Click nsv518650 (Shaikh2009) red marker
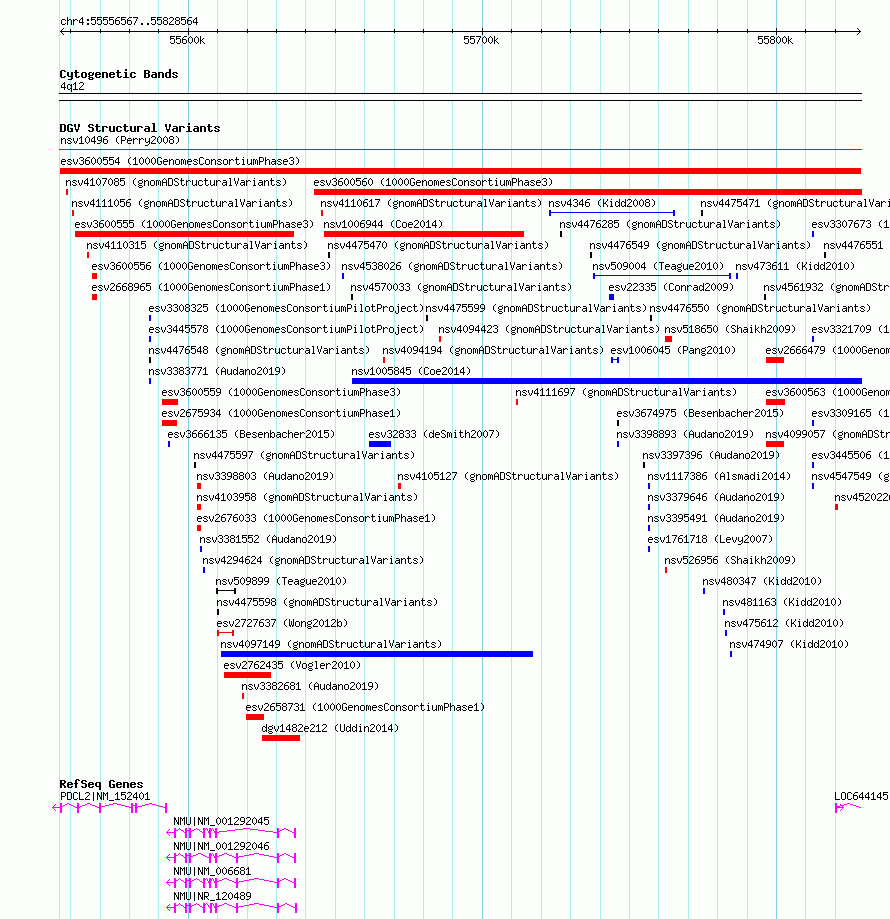The width and height of the screenshot is (890, 919). 669,339
